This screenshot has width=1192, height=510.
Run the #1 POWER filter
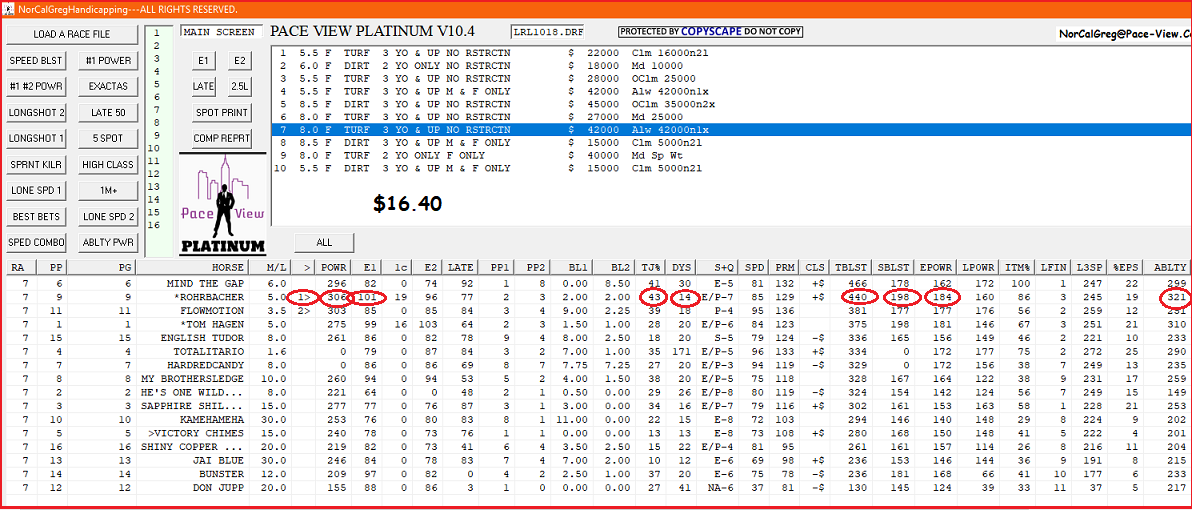[108, 61]
